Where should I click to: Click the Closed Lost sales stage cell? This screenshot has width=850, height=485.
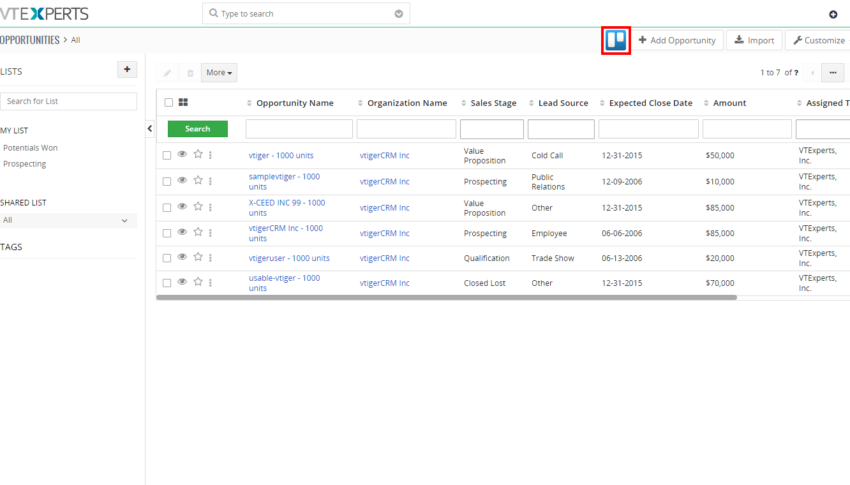pyautogui.click(x=484, y=283)
